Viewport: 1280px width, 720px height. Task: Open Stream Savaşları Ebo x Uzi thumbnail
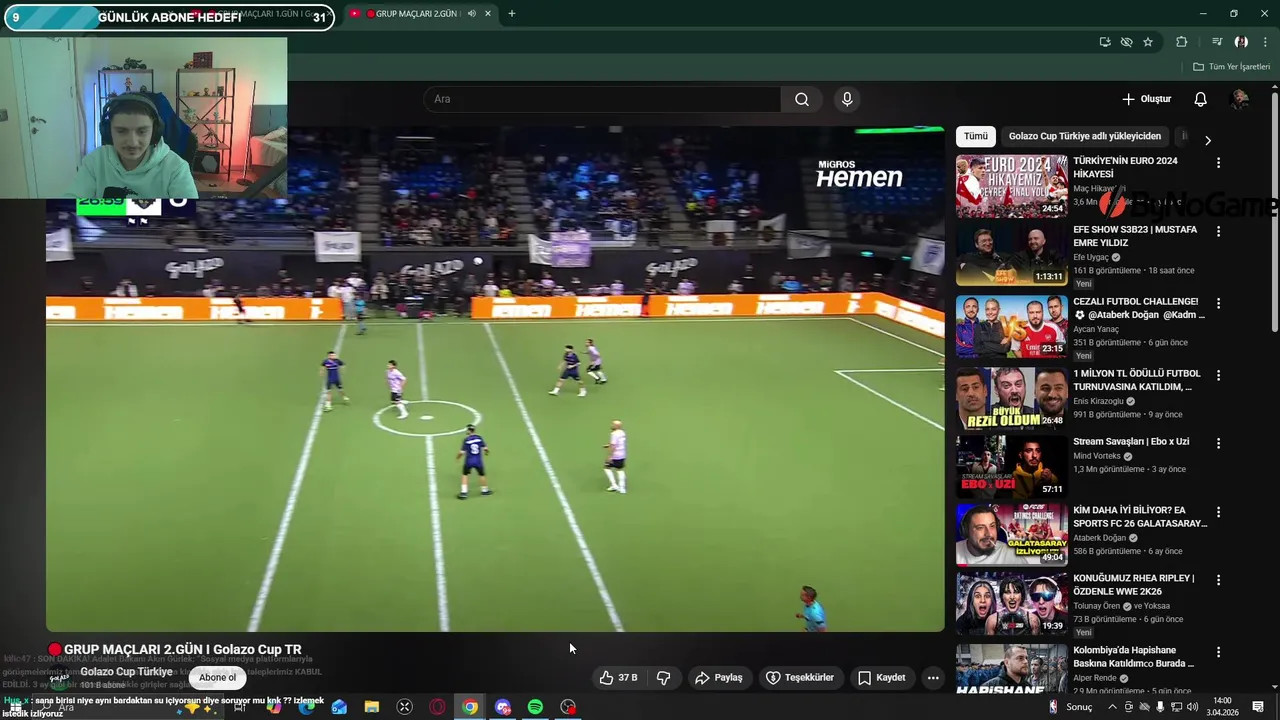click(x=1011, y=466)
